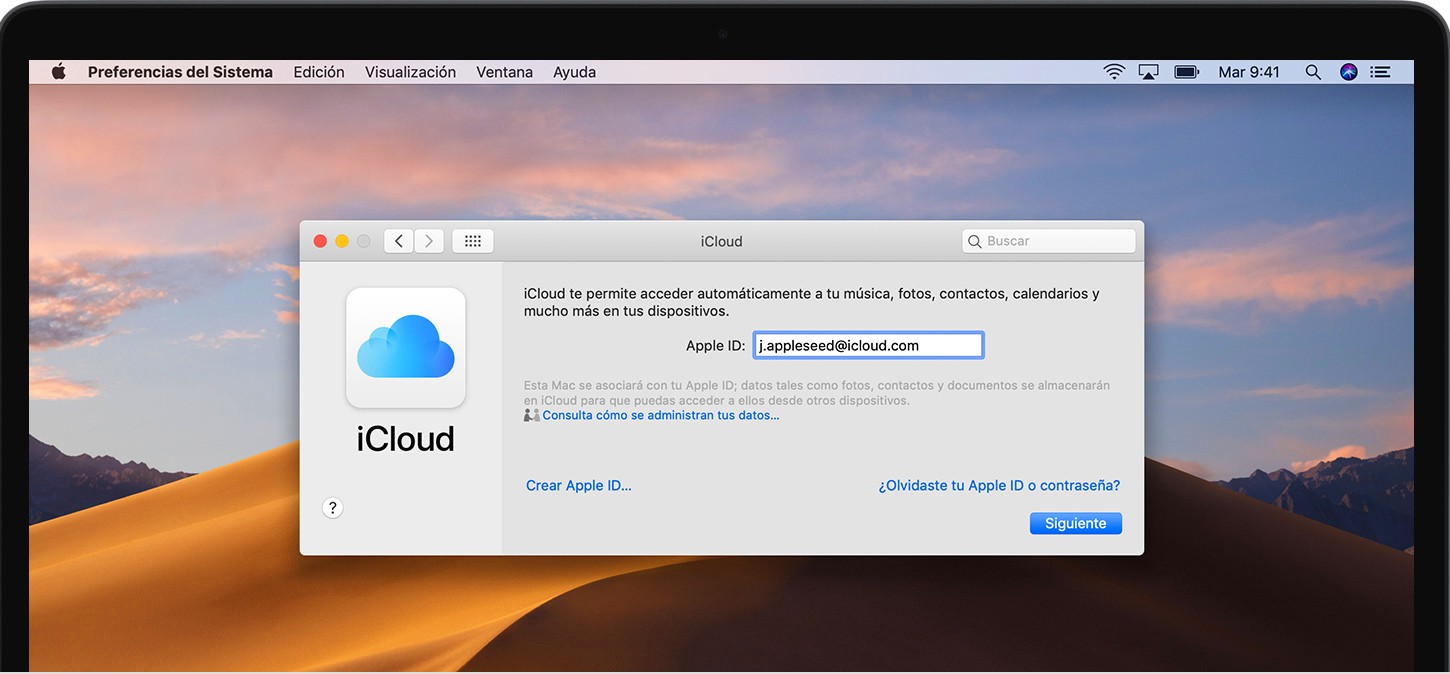
Task: Open 'Consulta cómo se administran tus datos' link
Action: pyautogui.click(x=661, y=415)
